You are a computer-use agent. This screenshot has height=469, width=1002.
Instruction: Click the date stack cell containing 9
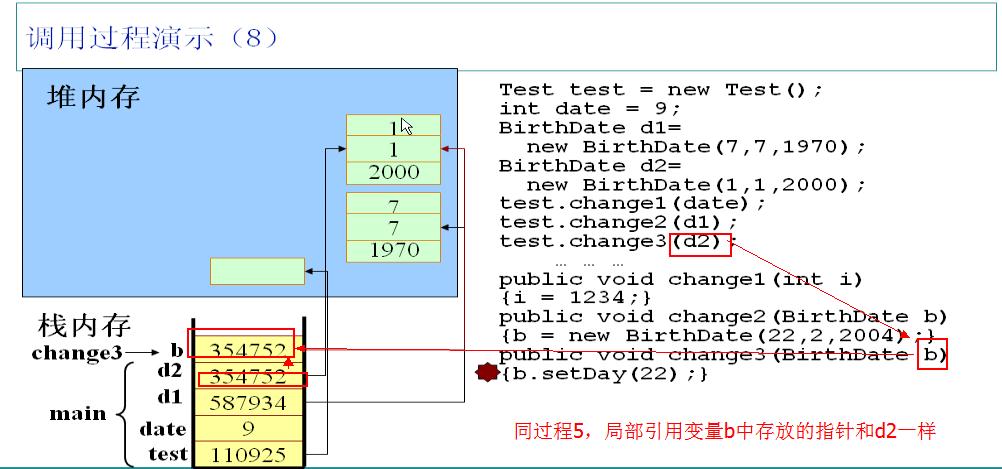(248, 428)
